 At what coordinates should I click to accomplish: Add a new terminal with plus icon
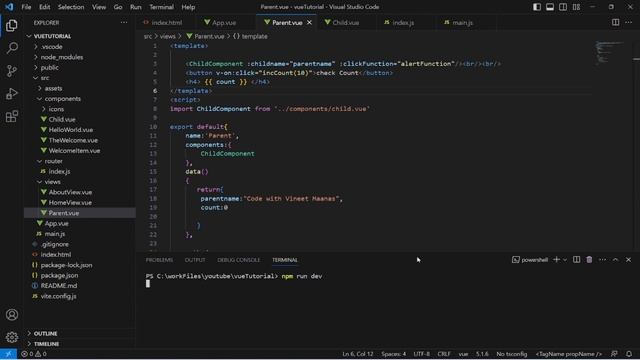pyautogui.click(x=556, y=260)
